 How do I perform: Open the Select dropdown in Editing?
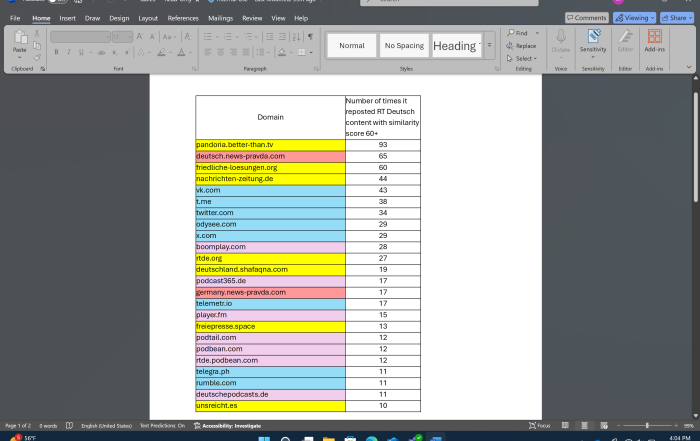point(522,58)
